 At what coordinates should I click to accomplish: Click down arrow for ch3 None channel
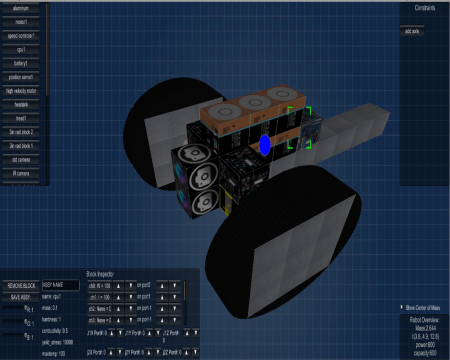pos(131,320)
